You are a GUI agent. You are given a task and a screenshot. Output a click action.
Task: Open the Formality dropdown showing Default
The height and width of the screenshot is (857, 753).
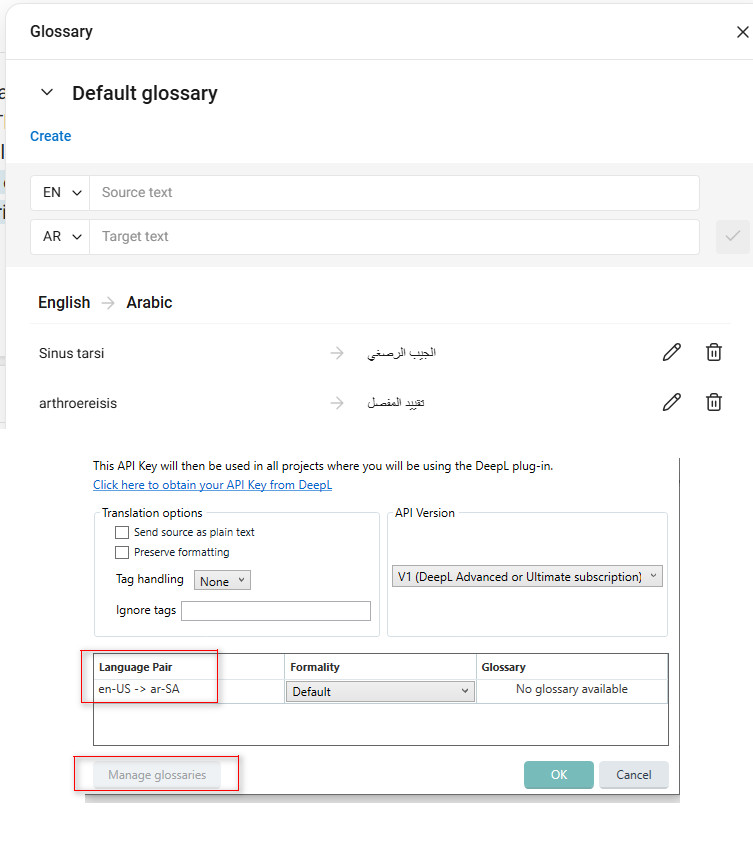coord(379,690)
